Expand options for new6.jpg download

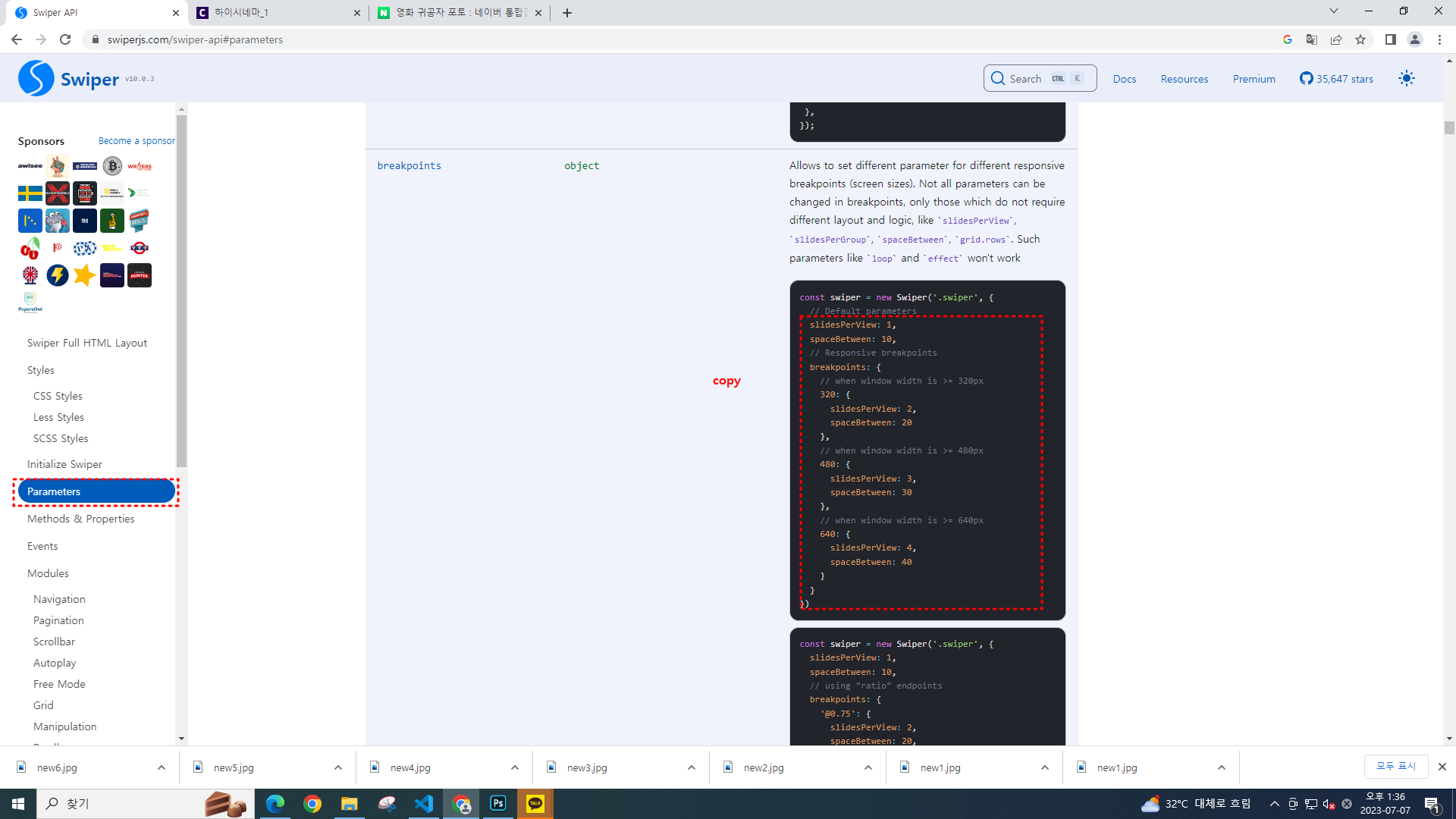(x=162, y=767)
